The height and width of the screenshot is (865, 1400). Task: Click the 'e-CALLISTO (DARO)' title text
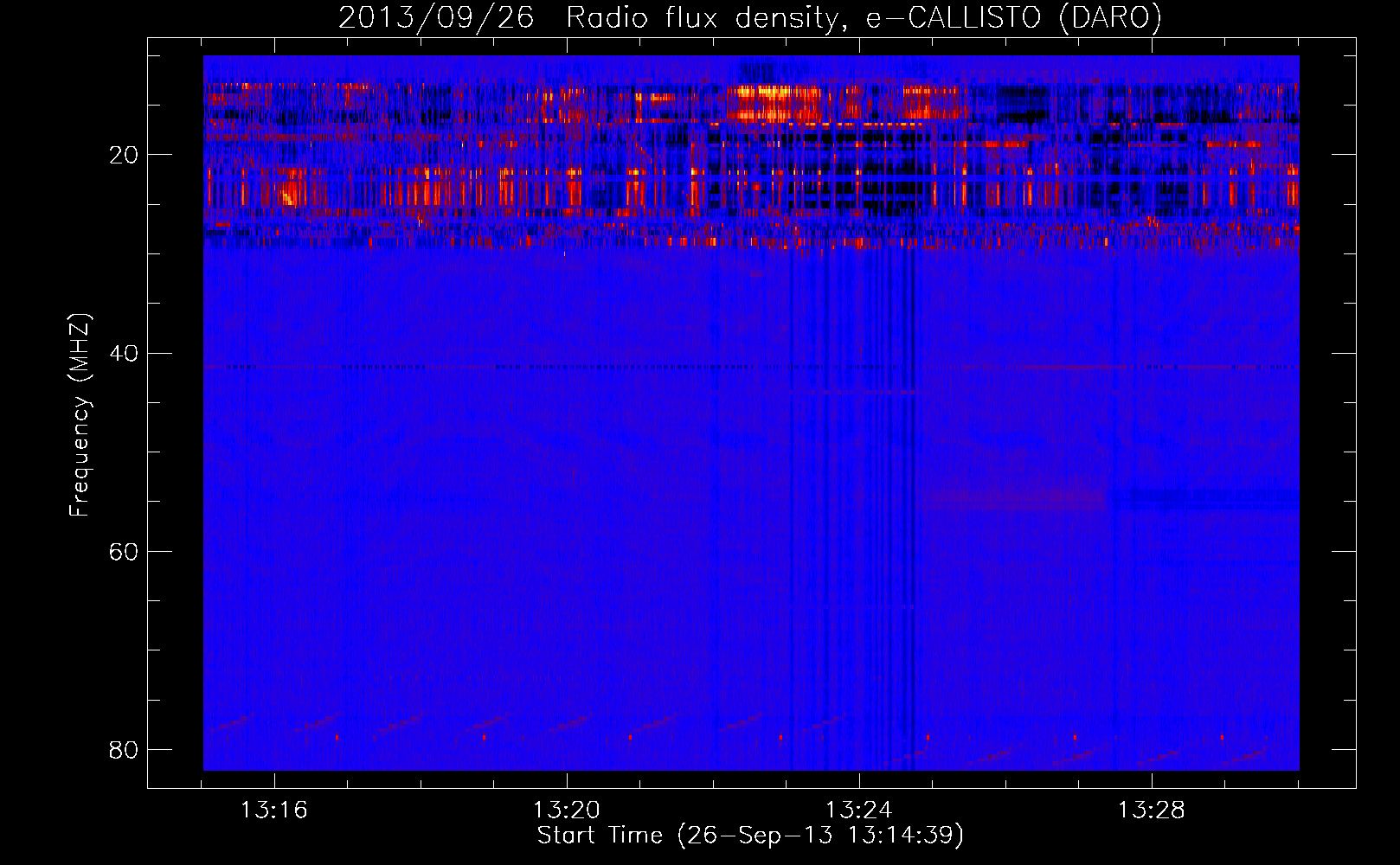tap(1014, 18)
